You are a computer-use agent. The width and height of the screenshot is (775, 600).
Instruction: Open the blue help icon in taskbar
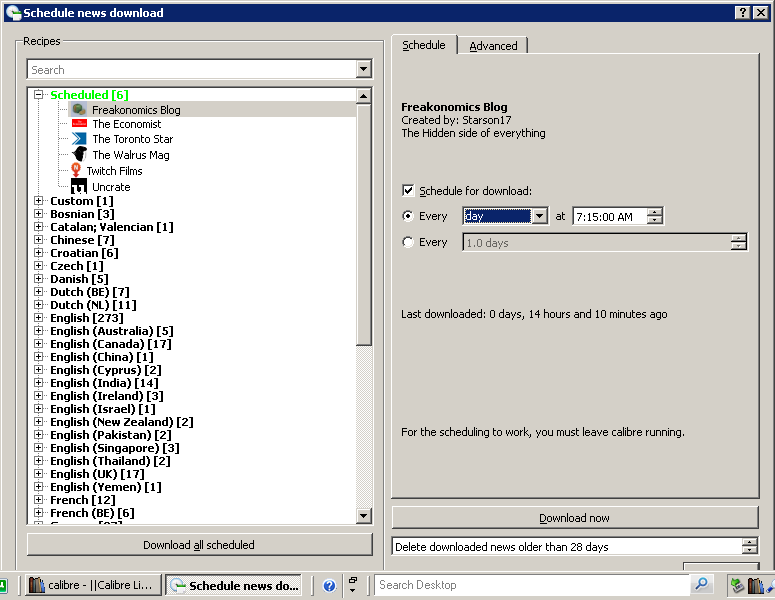(x=329, y=586)
